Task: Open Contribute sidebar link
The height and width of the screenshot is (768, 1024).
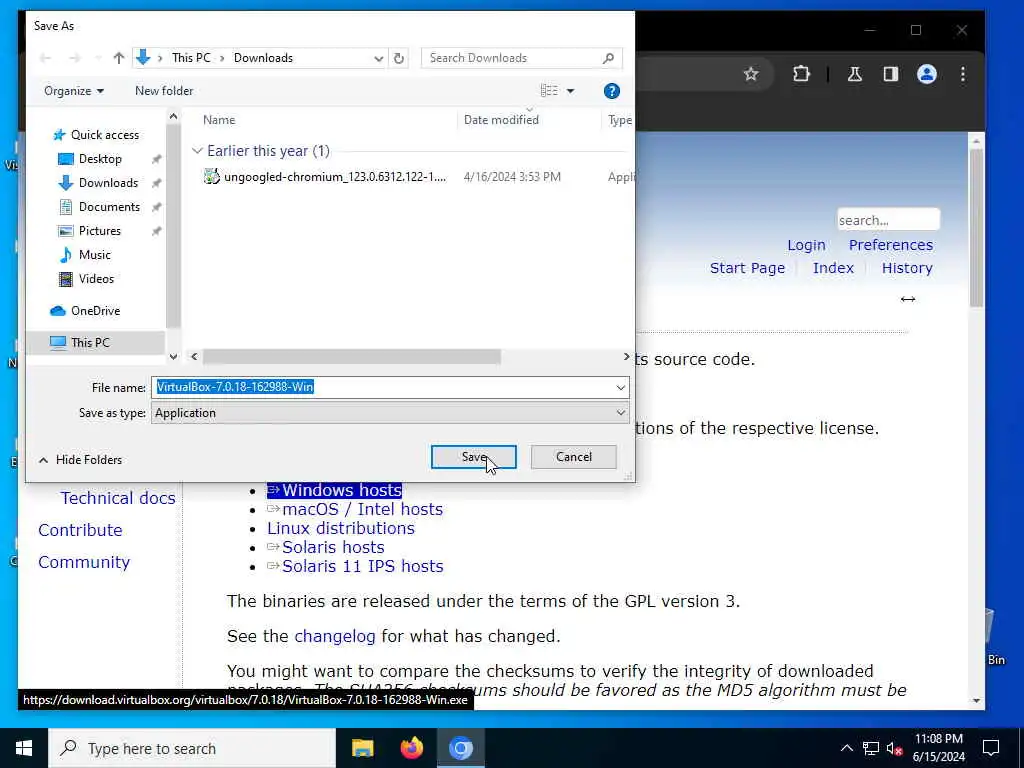Action: coord(80,530)
